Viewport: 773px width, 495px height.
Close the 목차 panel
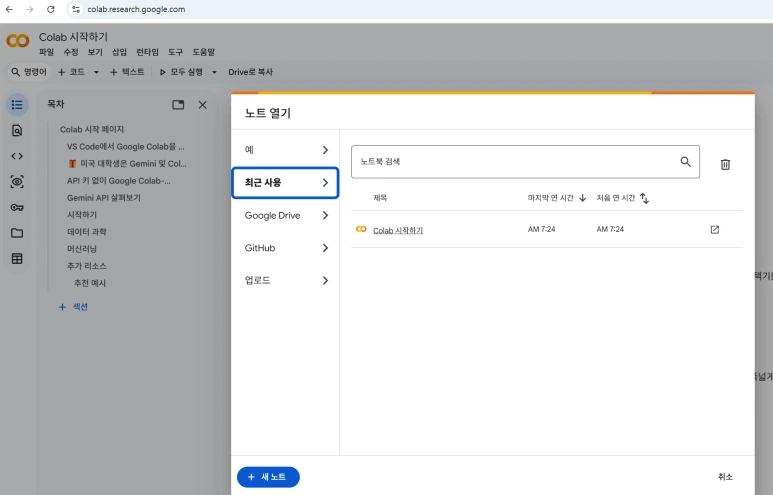click(x=203, y=105)
